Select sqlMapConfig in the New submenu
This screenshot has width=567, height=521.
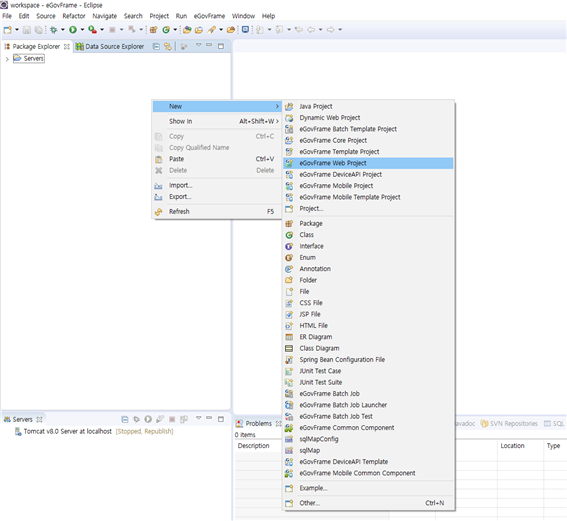coord(368,439)
